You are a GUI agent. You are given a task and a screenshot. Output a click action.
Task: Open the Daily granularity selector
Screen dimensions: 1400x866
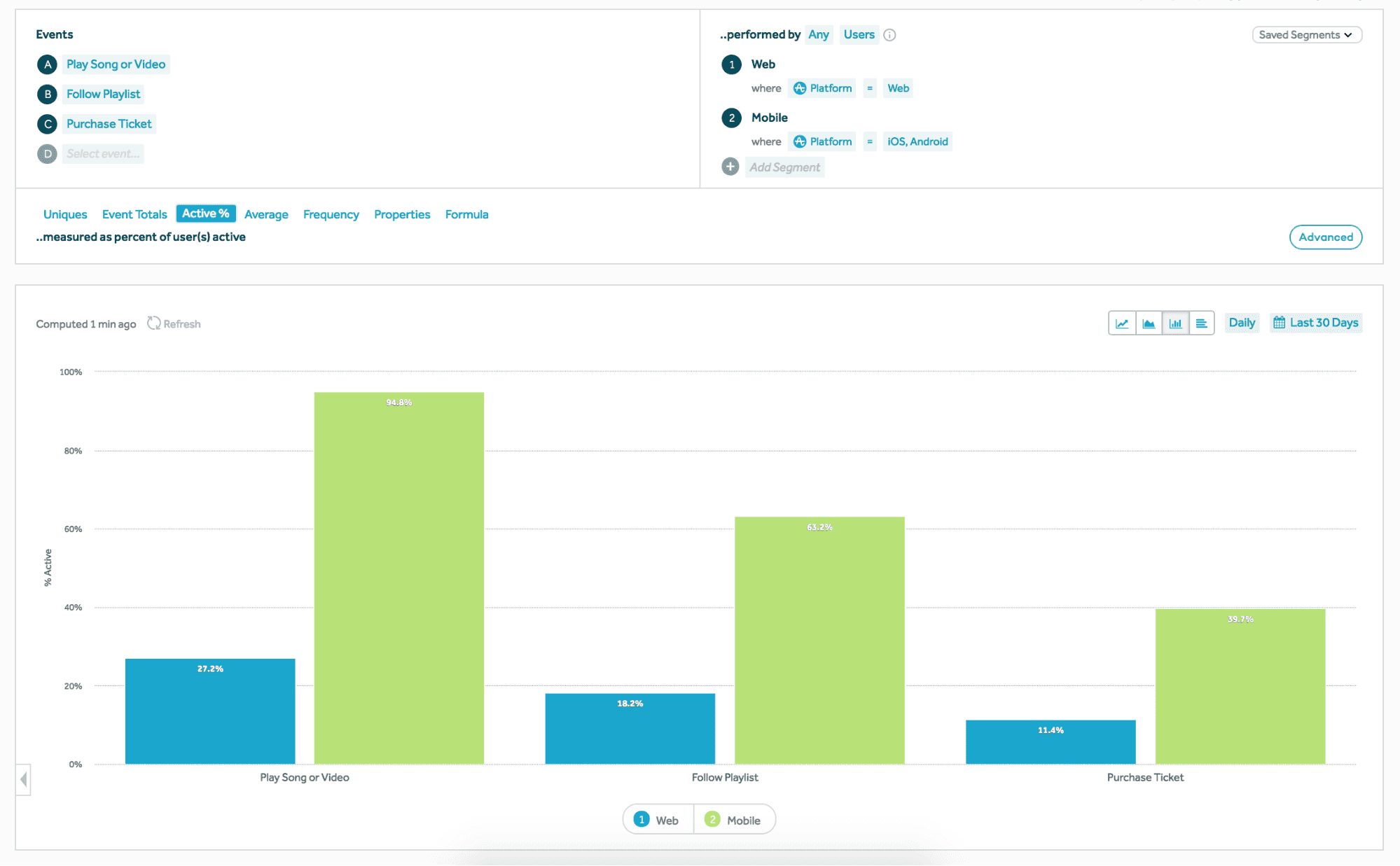[1241, 322]
